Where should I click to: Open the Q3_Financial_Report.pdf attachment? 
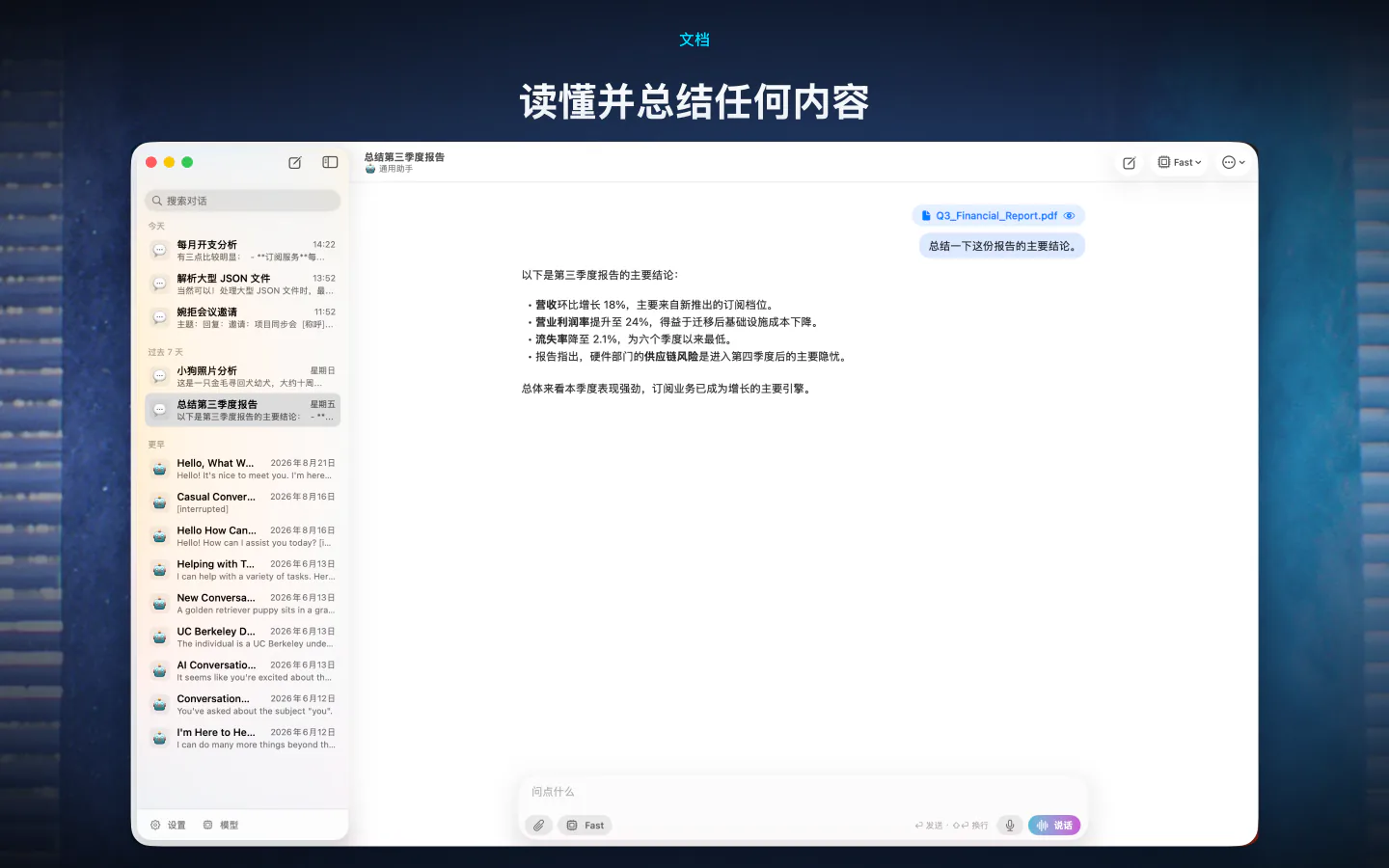point(996,216)
